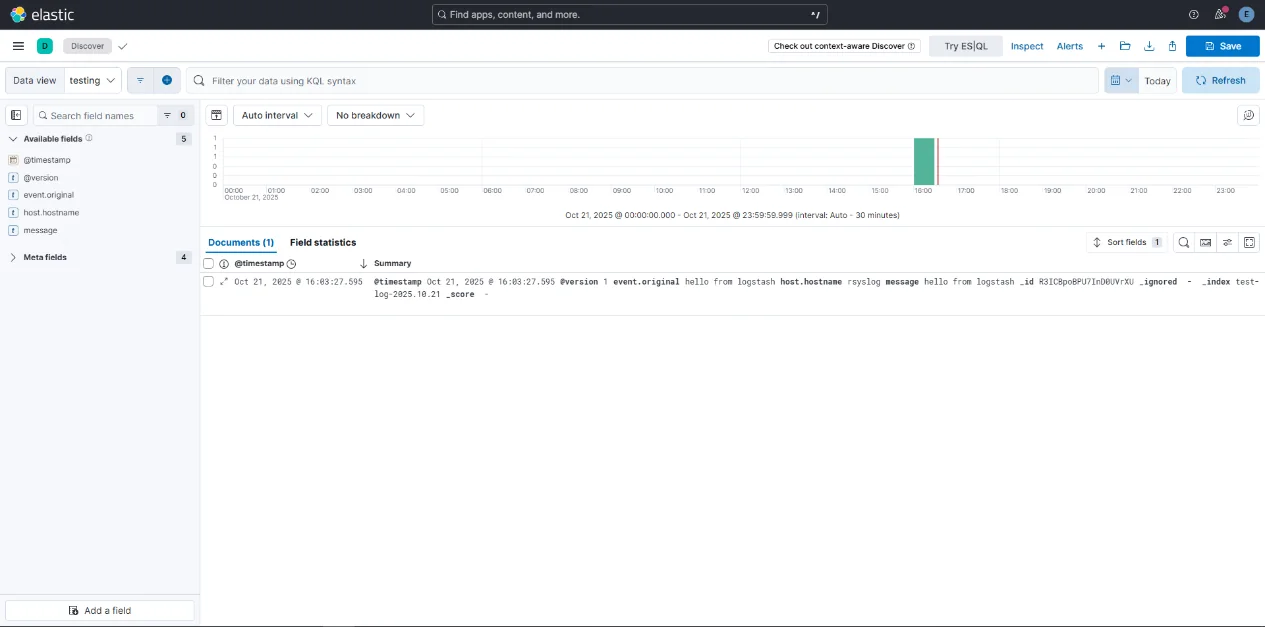Tick the select-all rows checkbox
The height and width of the screenshot is (627, 1265).
208,263
